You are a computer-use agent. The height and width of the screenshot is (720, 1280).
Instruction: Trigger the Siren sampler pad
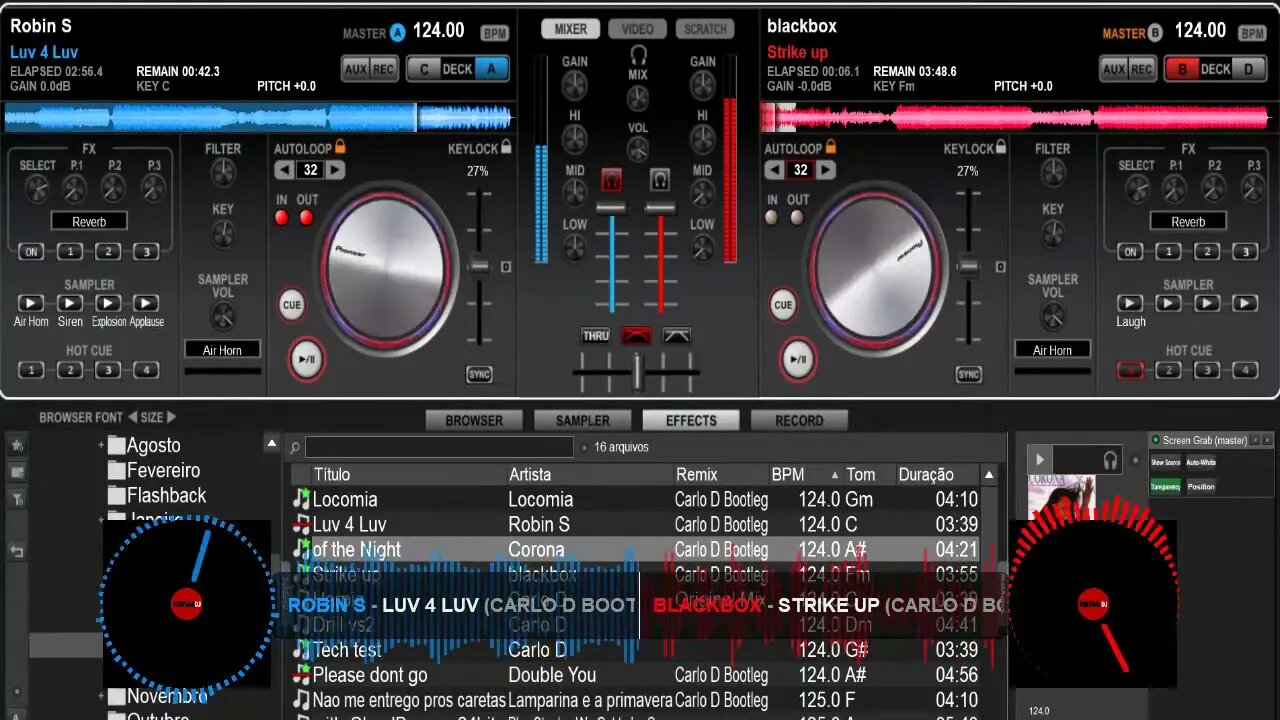click(70, 303)
